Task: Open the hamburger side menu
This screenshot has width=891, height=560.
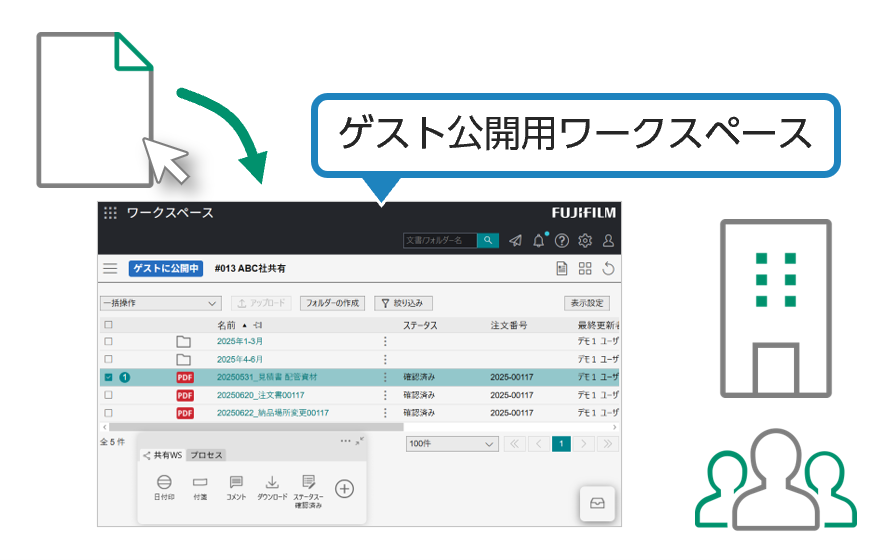Action: coord(110,268)
